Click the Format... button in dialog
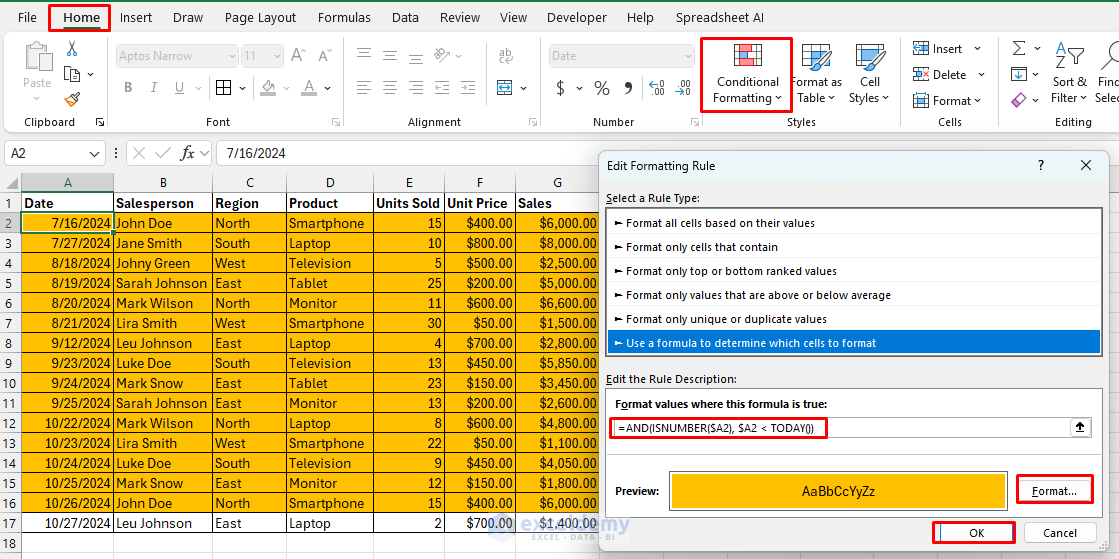Viewport: 1119px width, 559px height. coord(1054,491)
